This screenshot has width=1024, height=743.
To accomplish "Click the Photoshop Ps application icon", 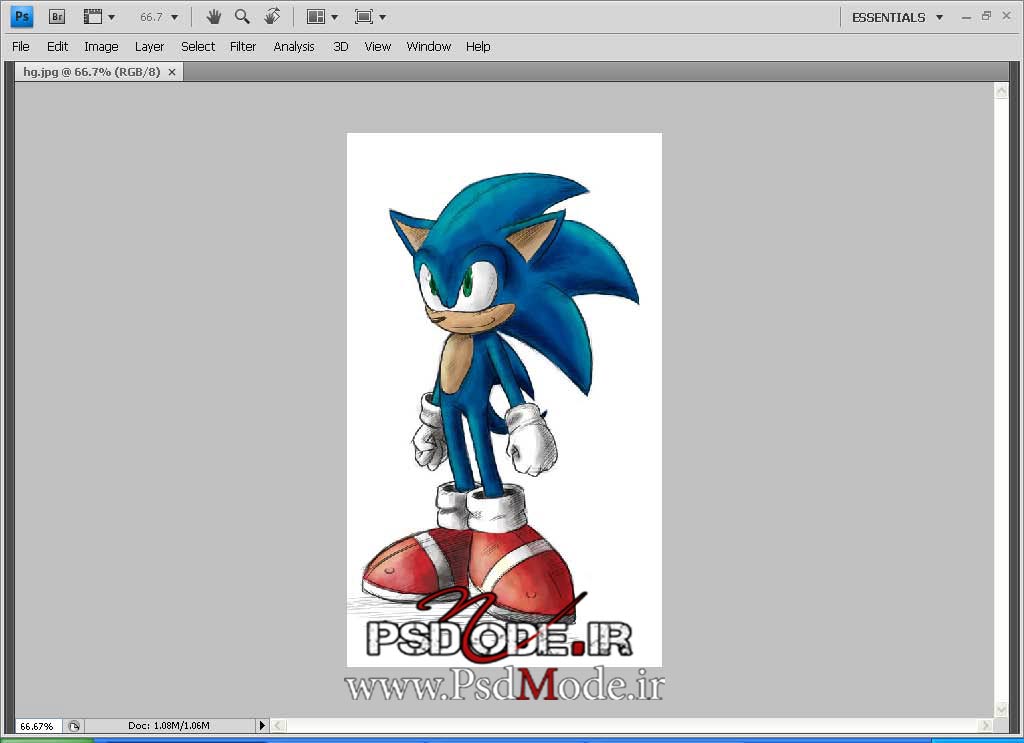I will coord(22,16).
